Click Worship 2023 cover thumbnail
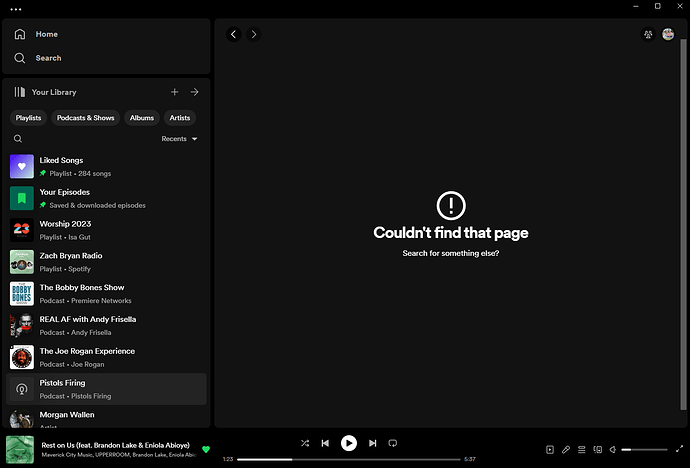Screen dimensions: 690x468 (x=22, y=230)
